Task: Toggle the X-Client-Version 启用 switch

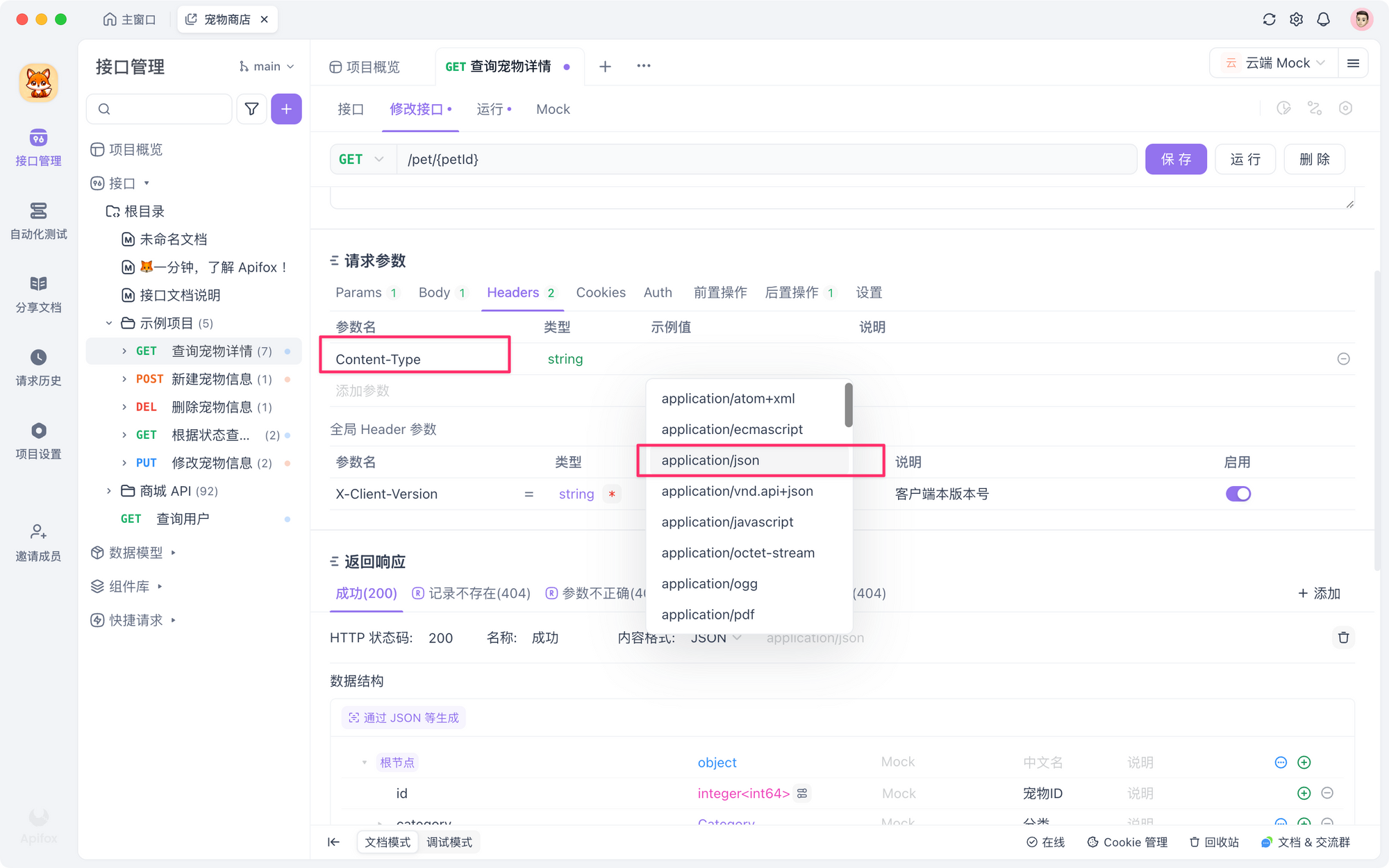Action: pos(1238,494)
